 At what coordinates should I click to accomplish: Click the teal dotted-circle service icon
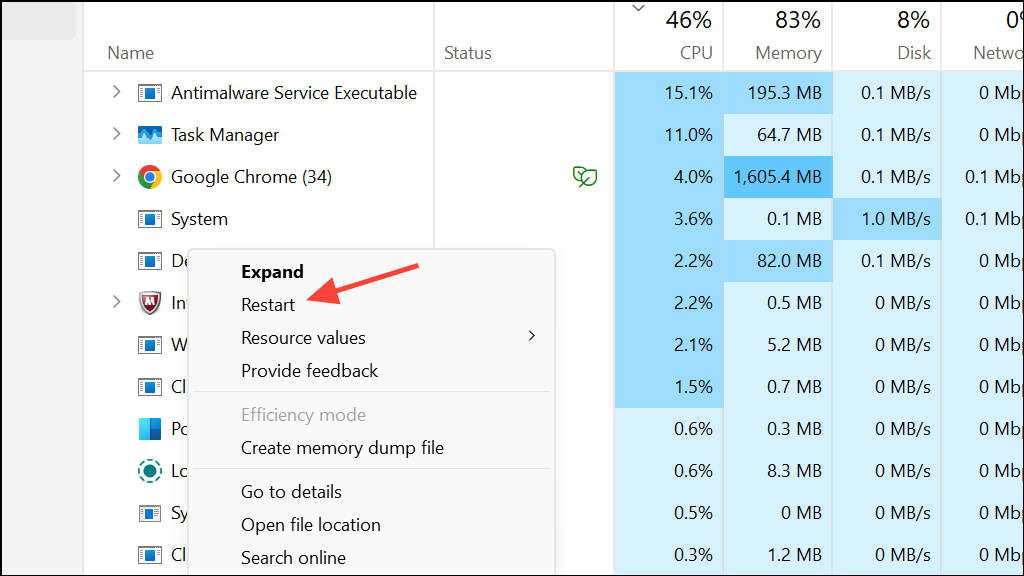click(150, 470)
